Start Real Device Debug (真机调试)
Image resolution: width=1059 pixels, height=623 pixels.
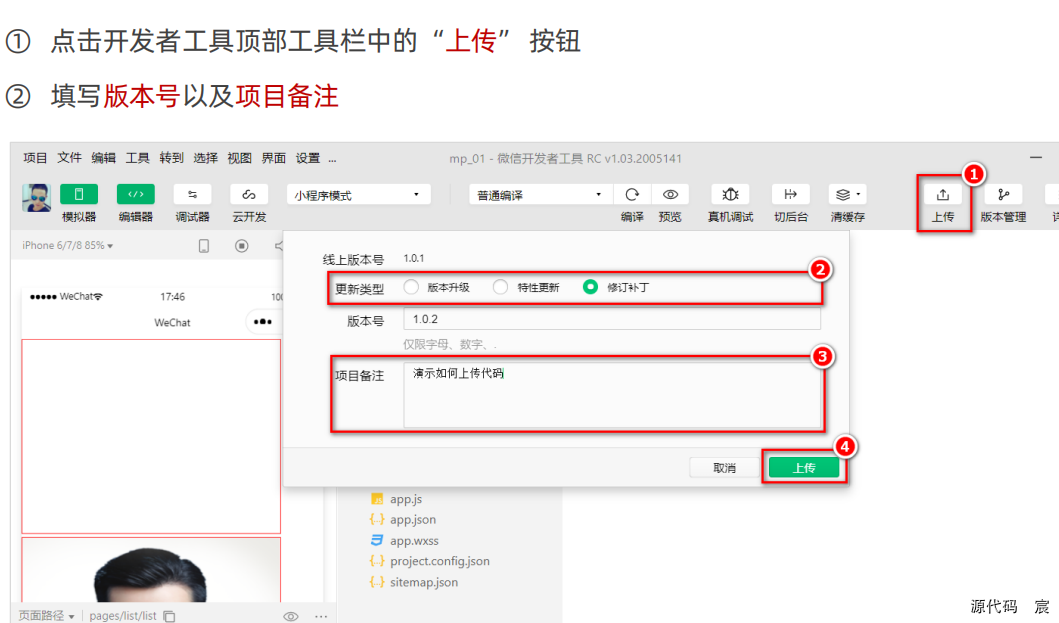pos(730,195)
